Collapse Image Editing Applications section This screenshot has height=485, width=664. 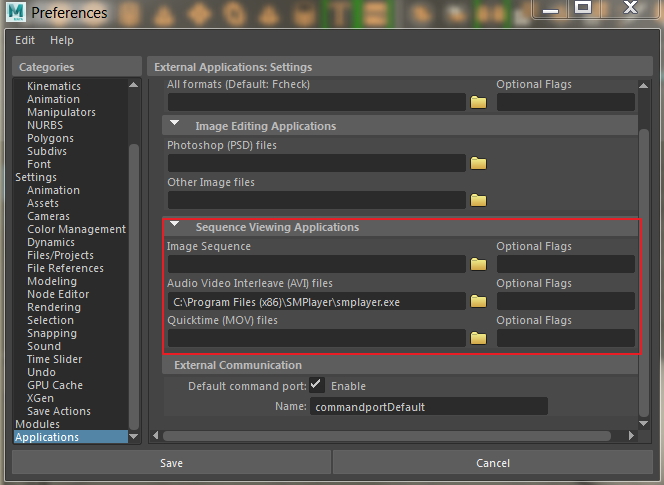click(x=174, y=123)
